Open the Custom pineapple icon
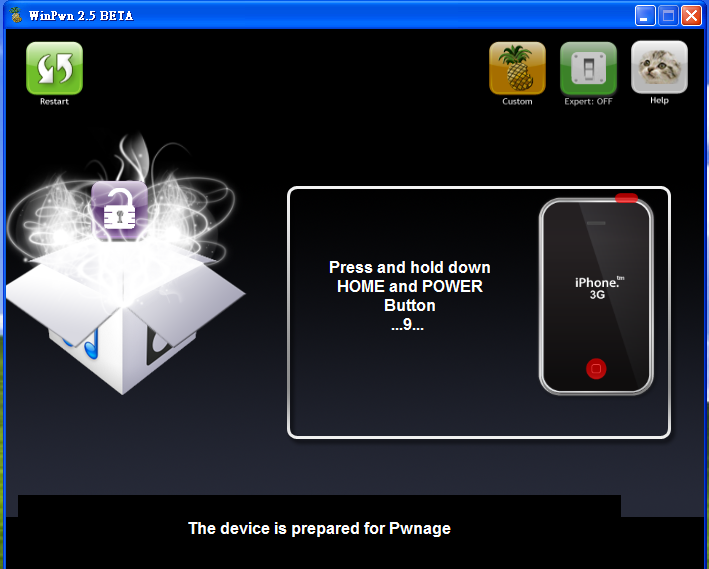This screenshot has height=569, width=709. [x=517, y=68]
